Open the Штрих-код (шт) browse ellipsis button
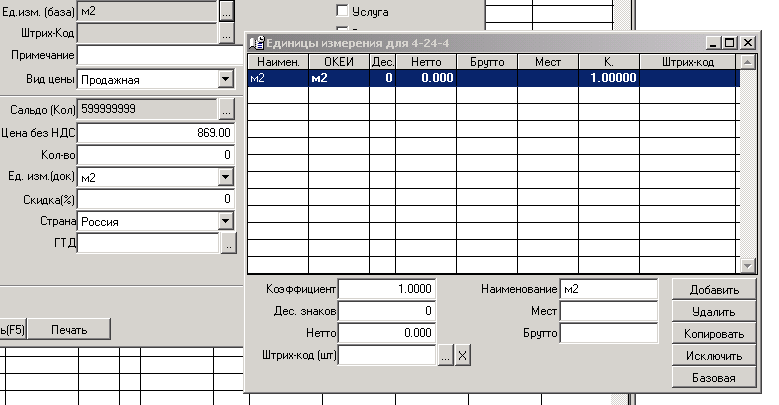 point(445,355)
